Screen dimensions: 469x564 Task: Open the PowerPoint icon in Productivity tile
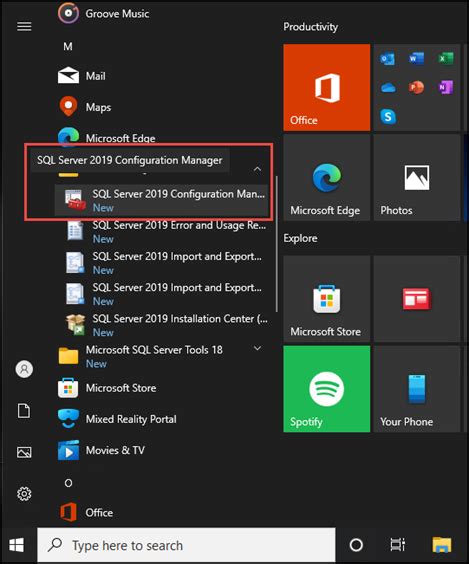point(416,87)
